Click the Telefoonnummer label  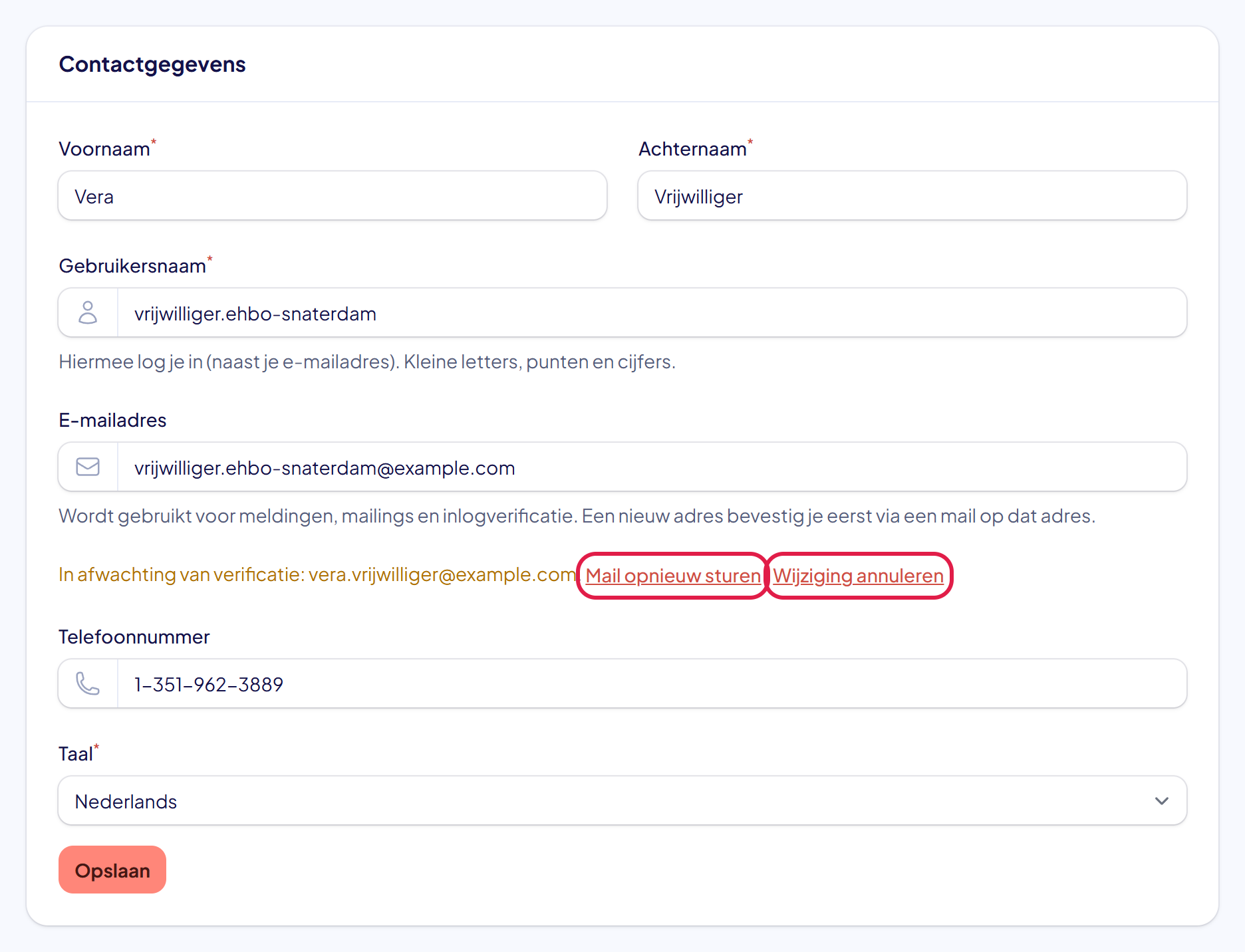point(134,637)
